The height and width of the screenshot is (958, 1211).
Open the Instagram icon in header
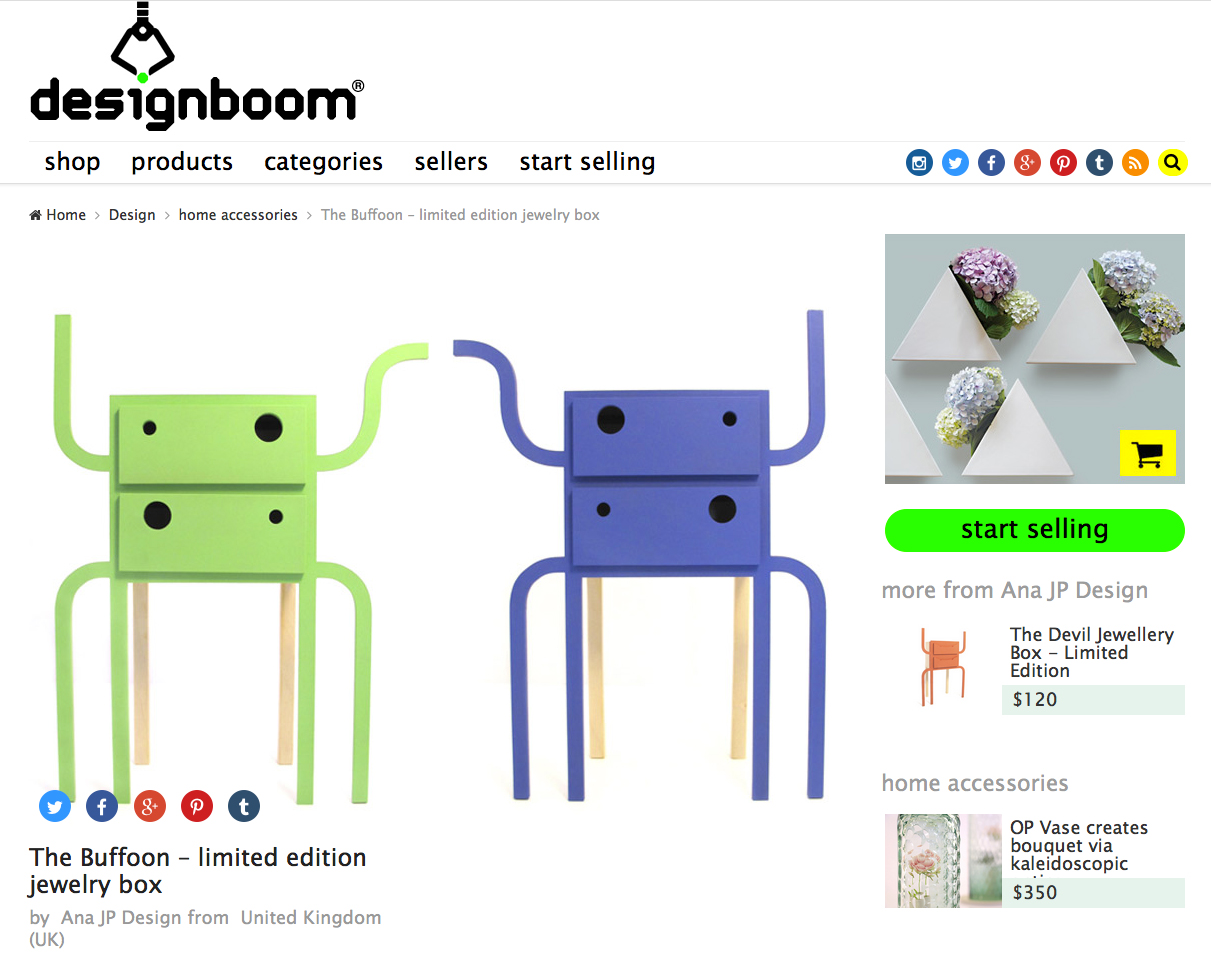(919, 162)
